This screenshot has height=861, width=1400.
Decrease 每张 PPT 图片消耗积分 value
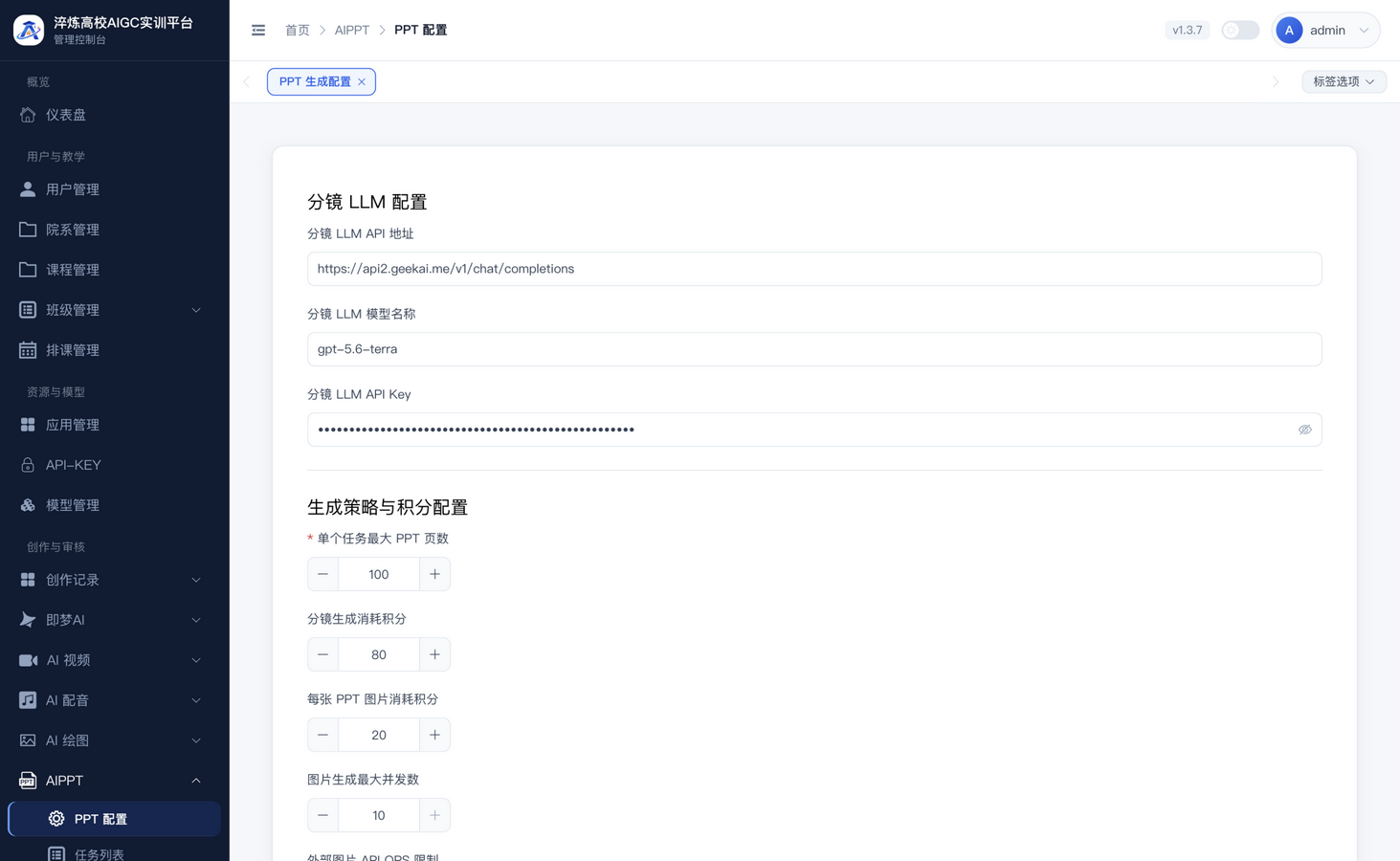tap(323, 735)
